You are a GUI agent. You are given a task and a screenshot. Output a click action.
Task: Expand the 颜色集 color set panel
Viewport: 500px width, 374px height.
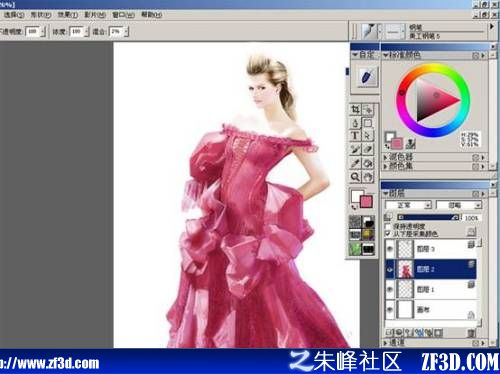[x=385, y=166]
